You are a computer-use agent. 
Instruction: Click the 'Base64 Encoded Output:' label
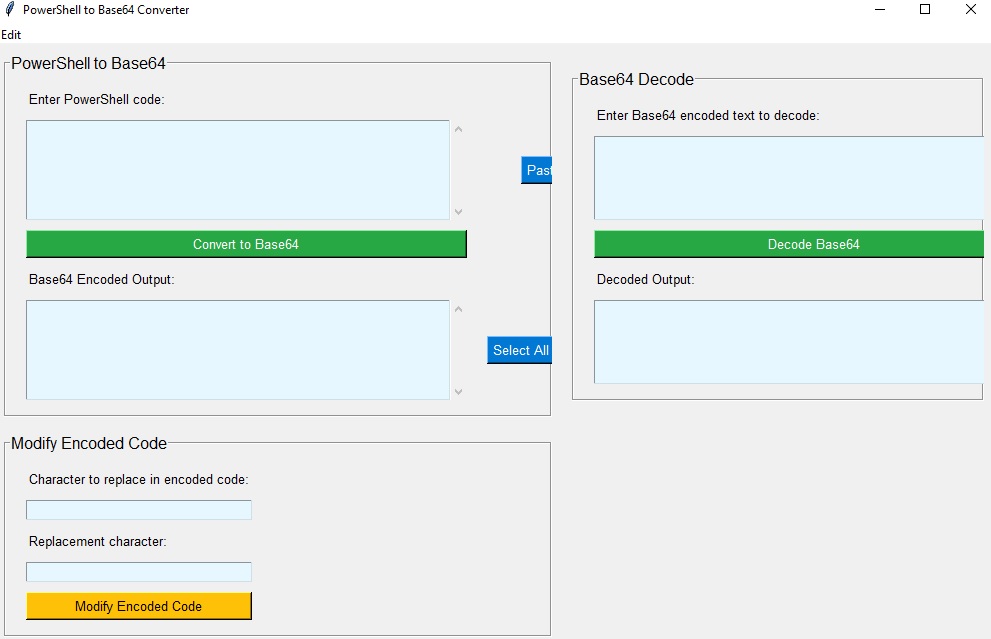(102, 279)
